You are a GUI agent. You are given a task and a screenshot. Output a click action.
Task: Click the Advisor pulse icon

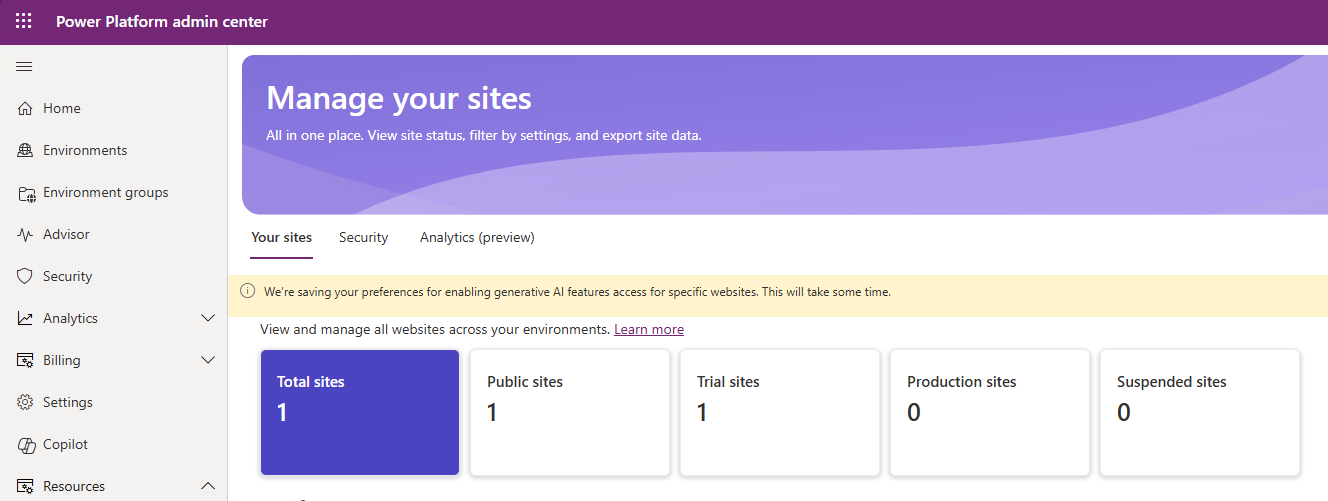click(x=26, y=235)
